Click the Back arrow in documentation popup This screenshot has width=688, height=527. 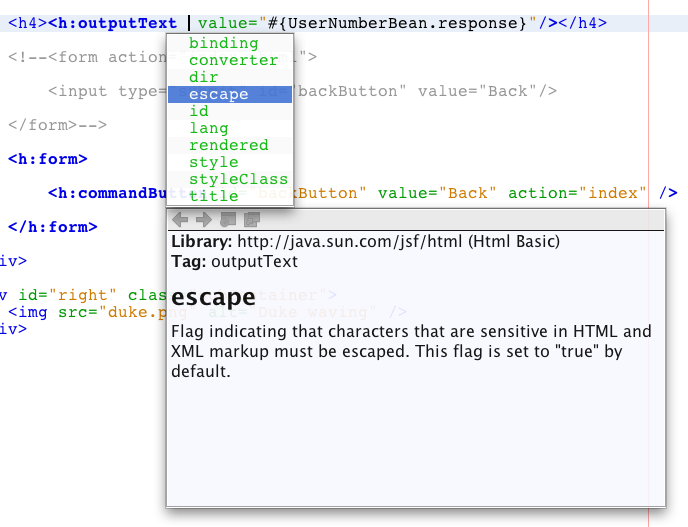click(180, 219)
